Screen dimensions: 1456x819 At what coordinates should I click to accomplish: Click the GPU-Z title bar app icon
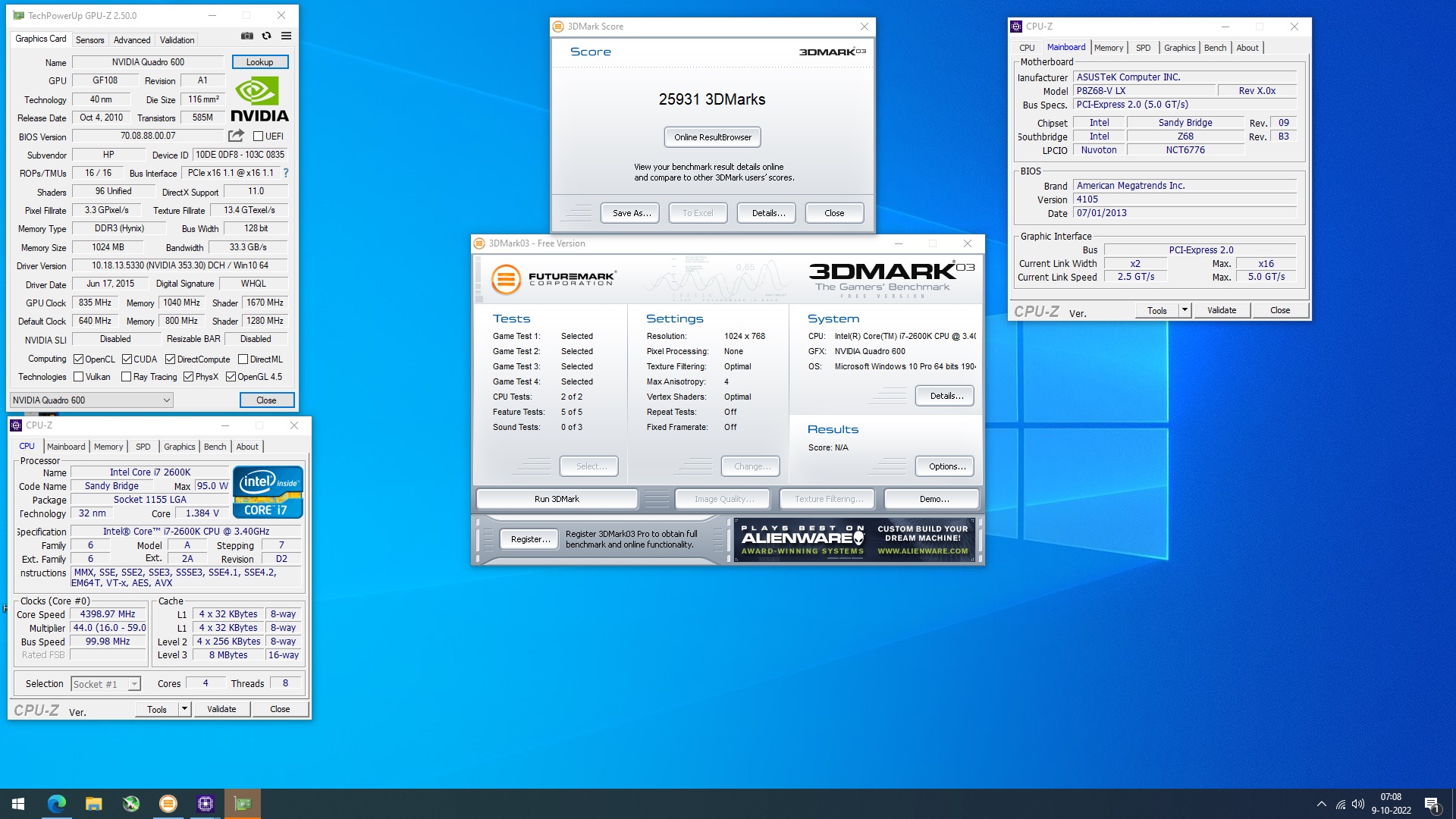[x=19, y=15]
